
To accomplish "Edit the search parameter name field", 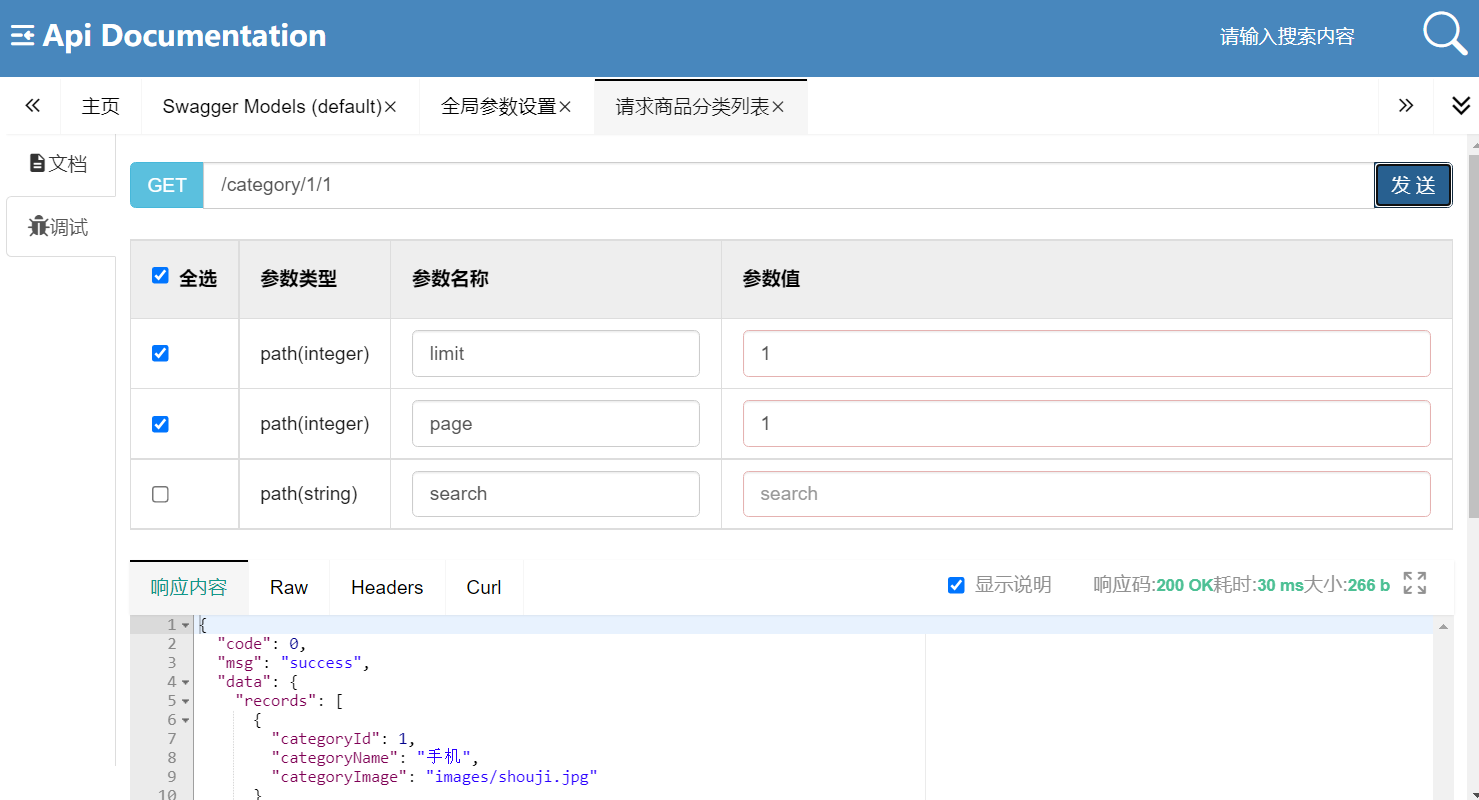I will (x=556, y=494).
